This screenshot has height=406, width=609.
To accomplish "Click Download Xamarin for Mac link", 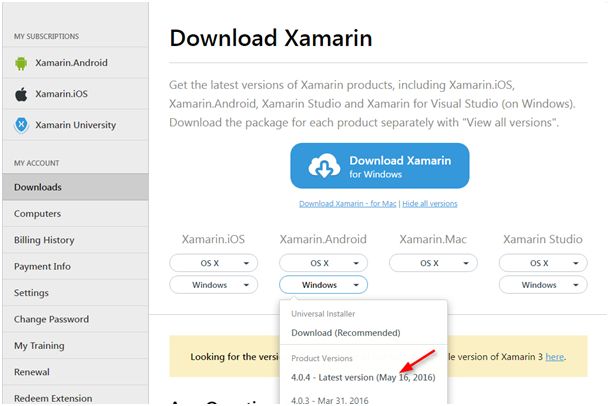I will pyautogui.click(x=347, y=204).
